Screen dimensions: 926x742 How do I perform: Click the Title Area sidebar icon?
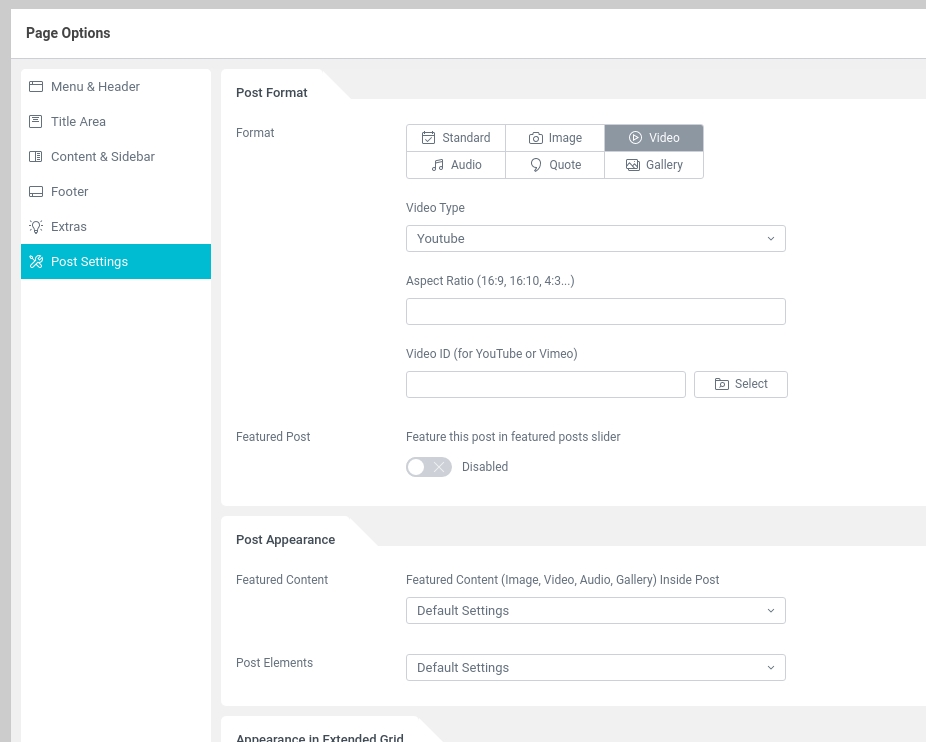[x=36, y=122]
